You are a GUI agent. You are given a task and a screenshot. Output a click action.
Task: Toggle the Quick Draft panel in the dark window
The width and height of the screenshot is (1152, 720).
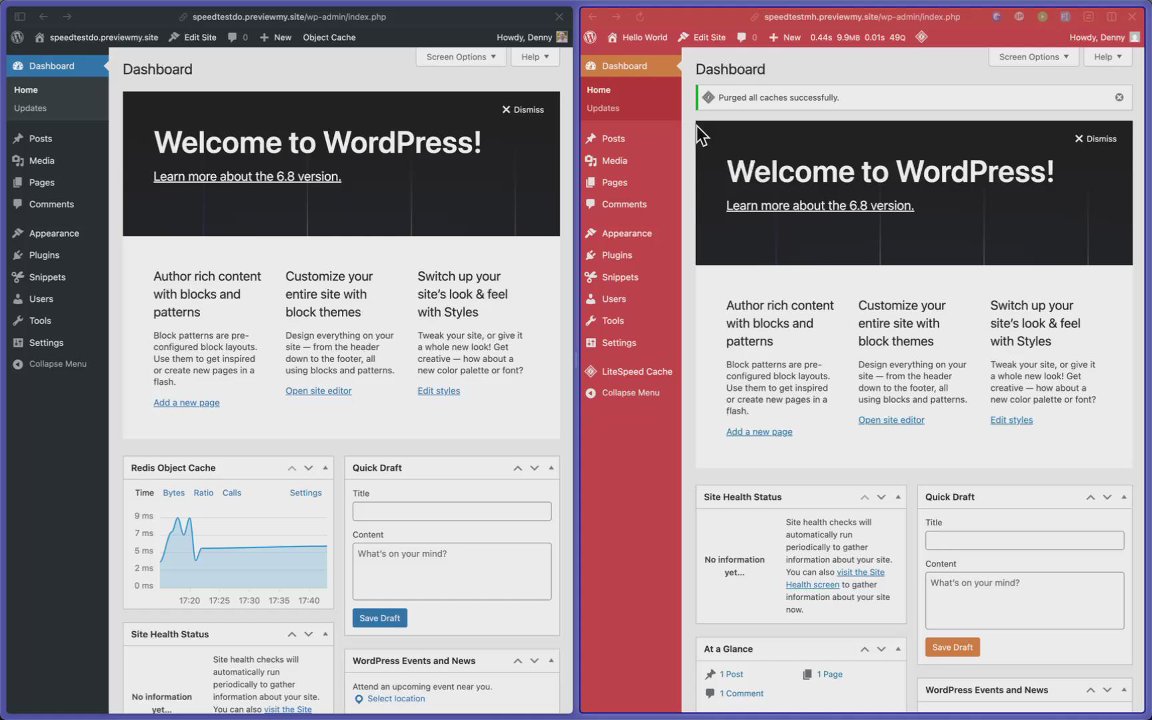(551, 468)
